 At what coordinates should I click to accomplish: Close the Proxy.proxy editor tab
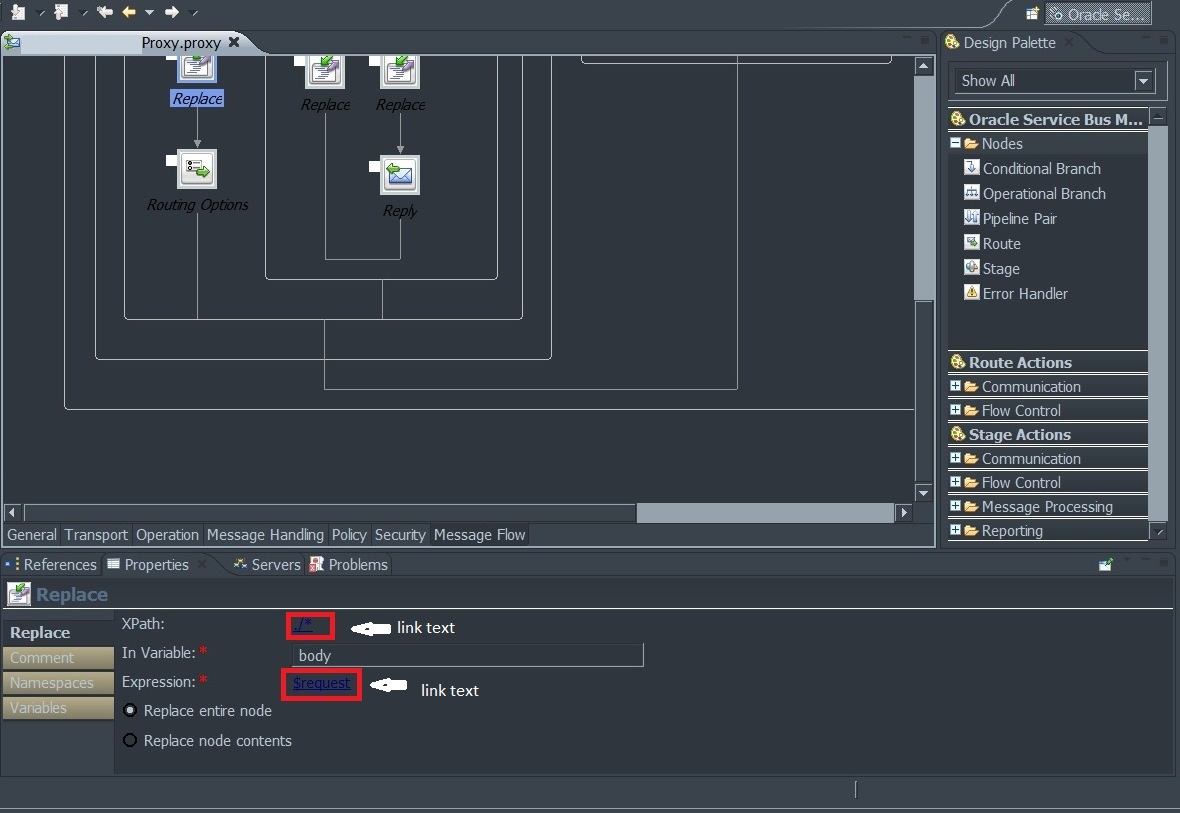234,42
